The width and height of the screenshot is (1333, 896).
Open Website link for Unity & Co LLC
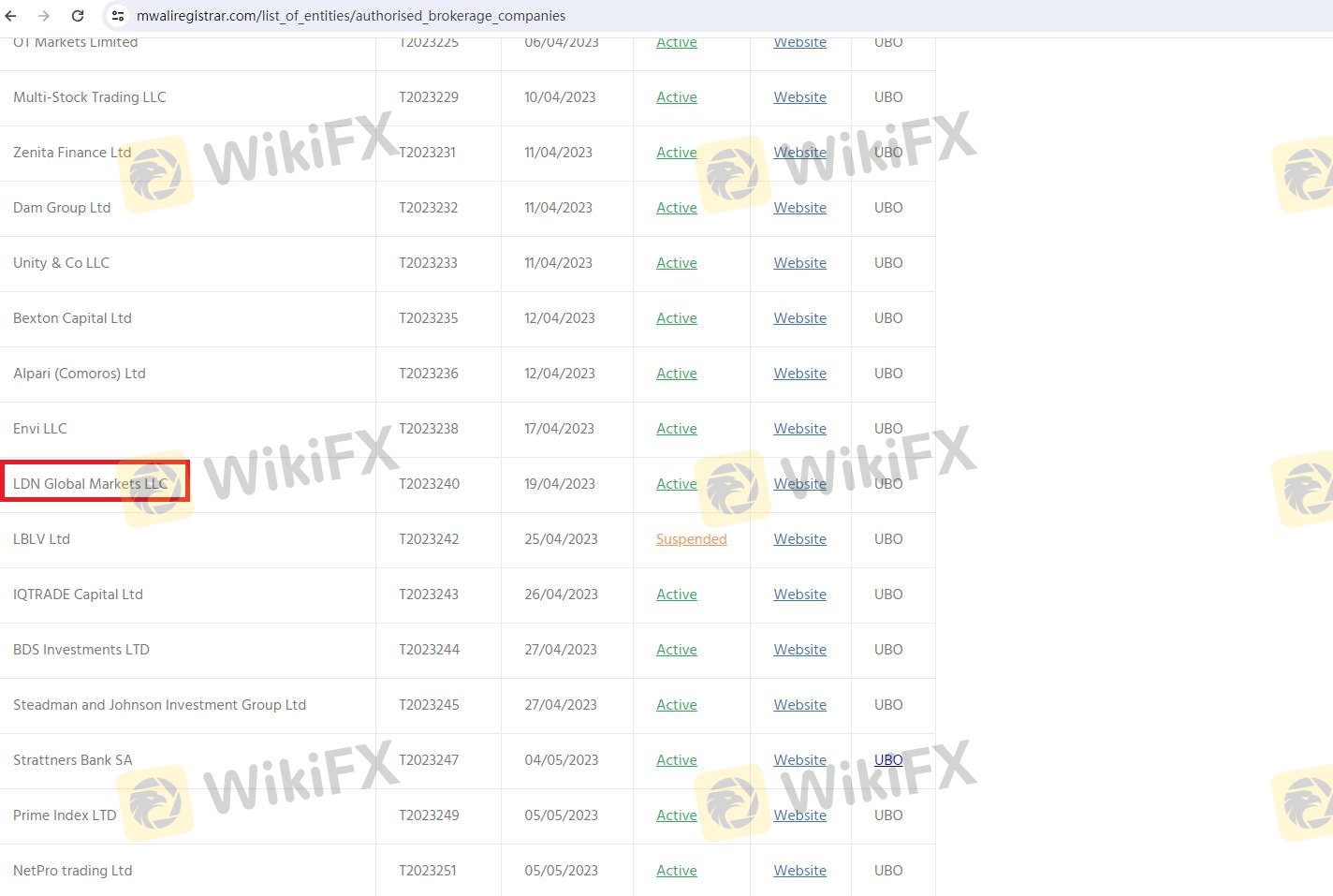click(x=799, y=263)
